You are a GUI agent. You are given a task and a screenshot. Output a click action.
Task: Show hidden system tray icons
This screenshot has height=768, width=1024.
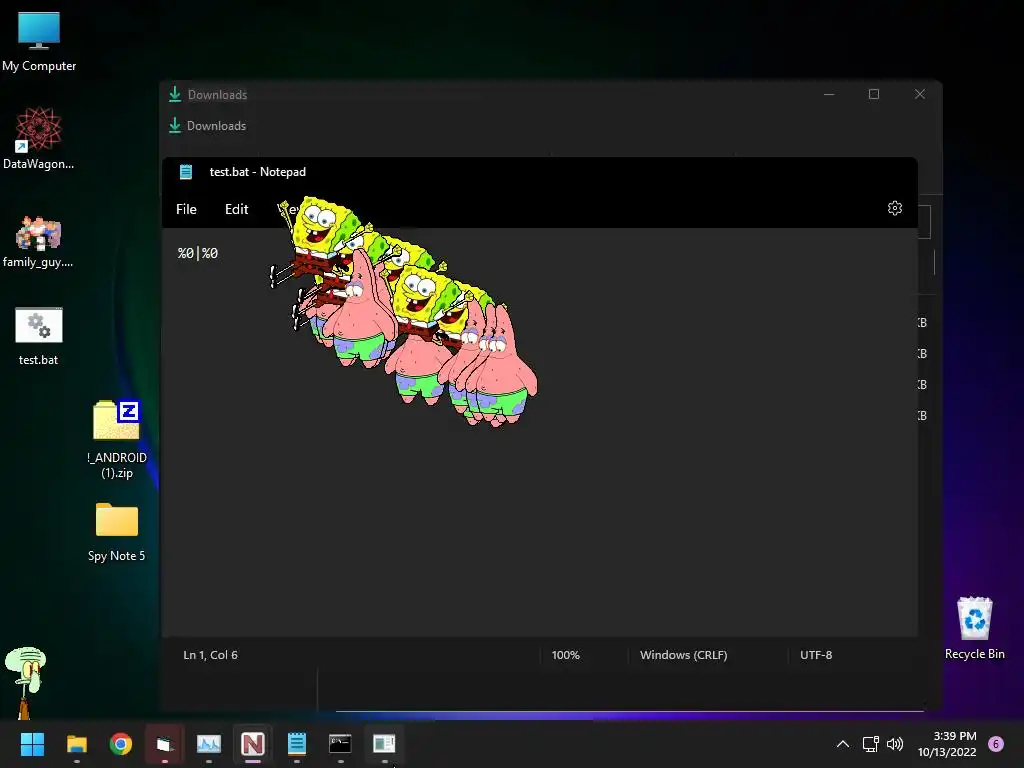coord(843,744)
